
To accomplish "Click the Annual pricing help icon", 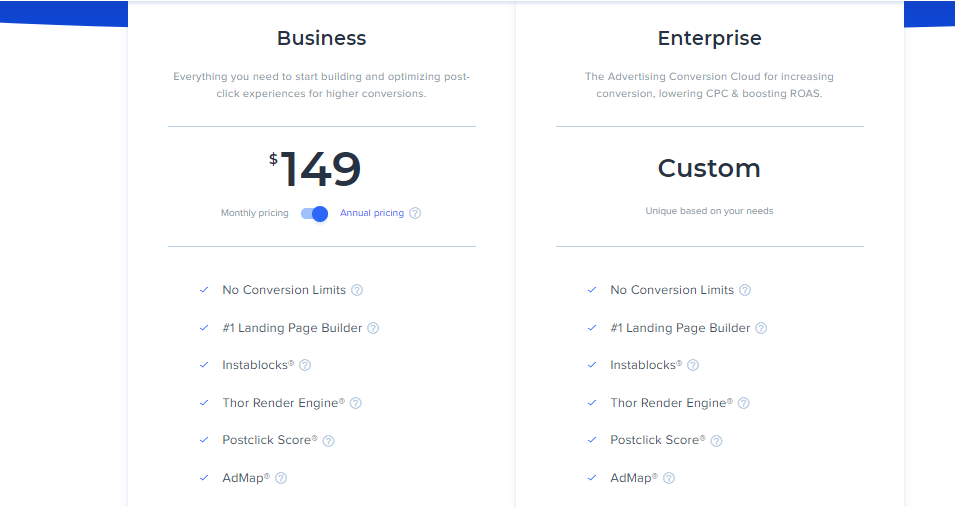I will 415,213.
